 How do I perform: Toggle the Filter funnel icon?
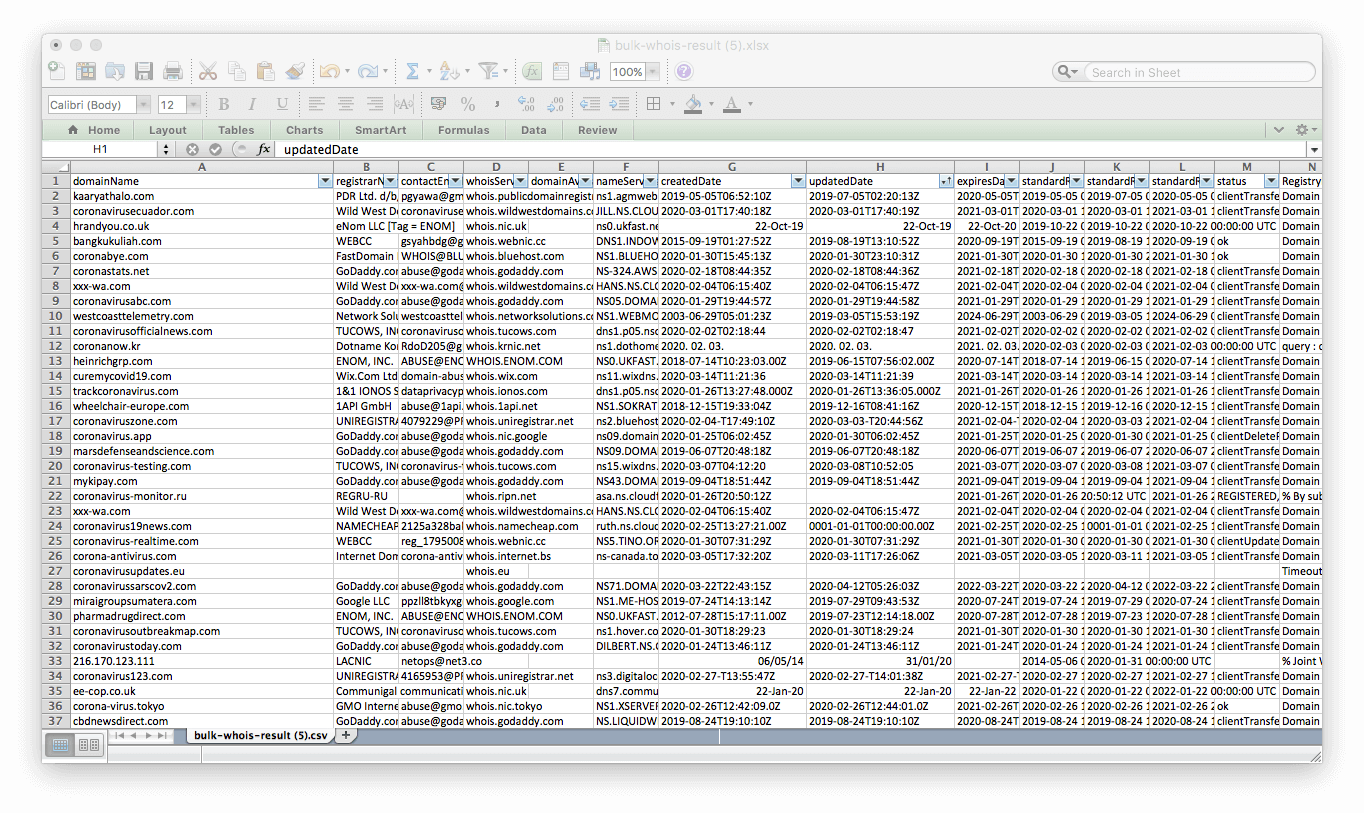488,71
